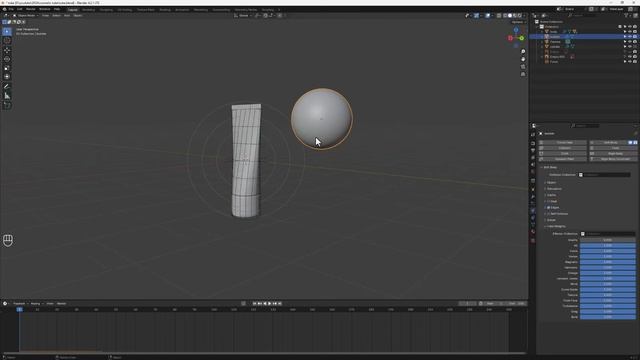The height and width of the screenshot is (360, 640).
Task: Open the Object Mode dropdown
Action: pyautogui.click(x=26, y=16)
